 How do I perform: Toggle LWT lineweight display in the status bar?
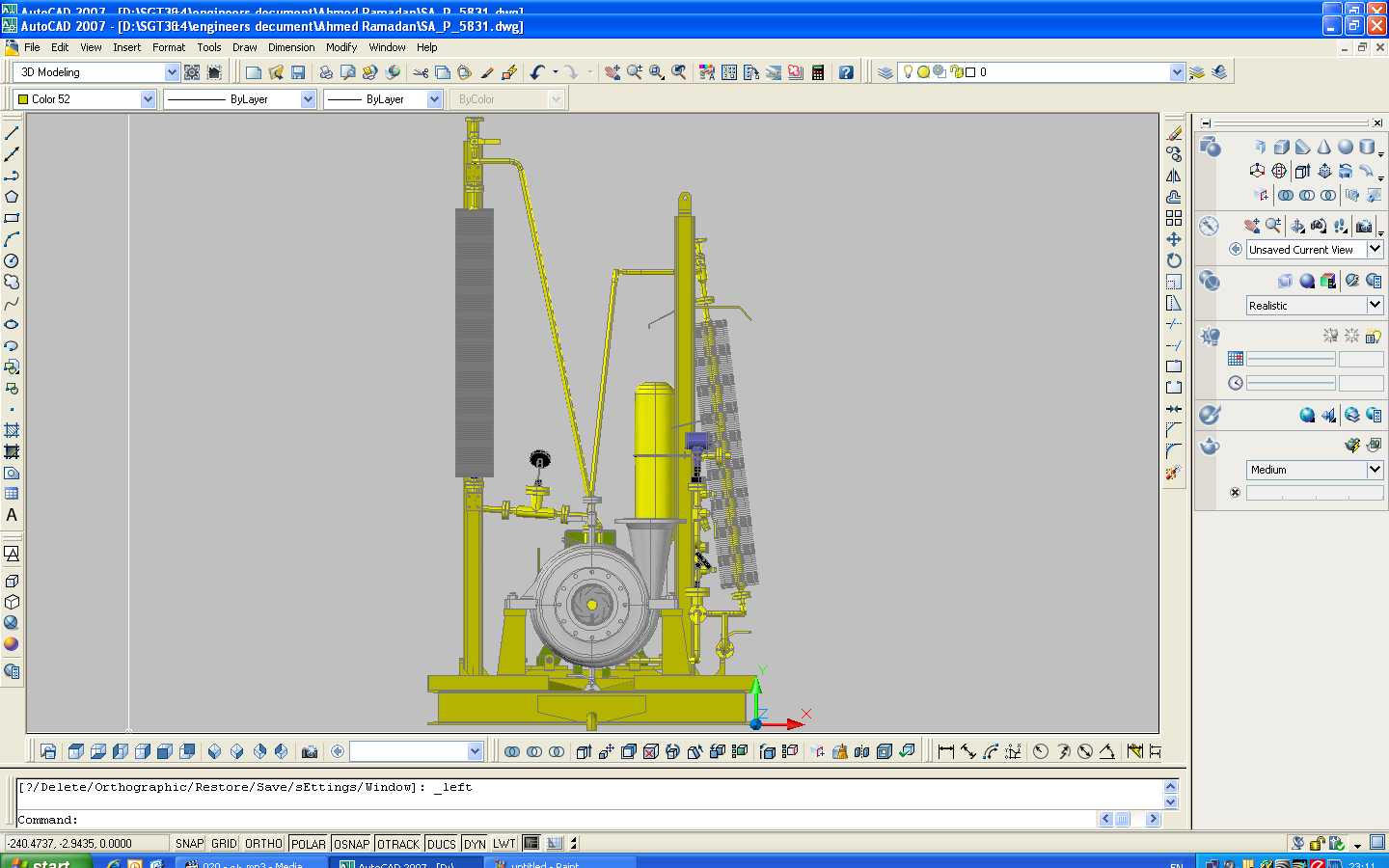pyautogui.click(x=504, y=844)
